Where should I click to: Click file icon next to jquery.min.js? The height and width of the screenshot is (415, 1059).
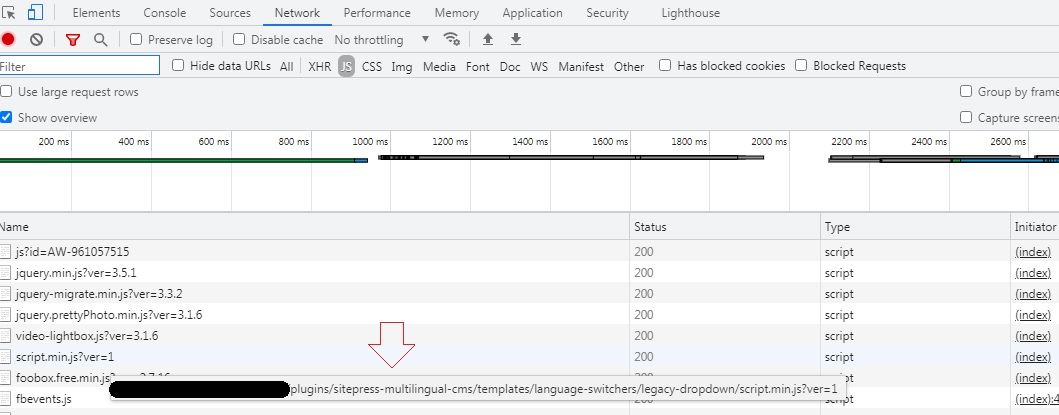coord(6,273)
